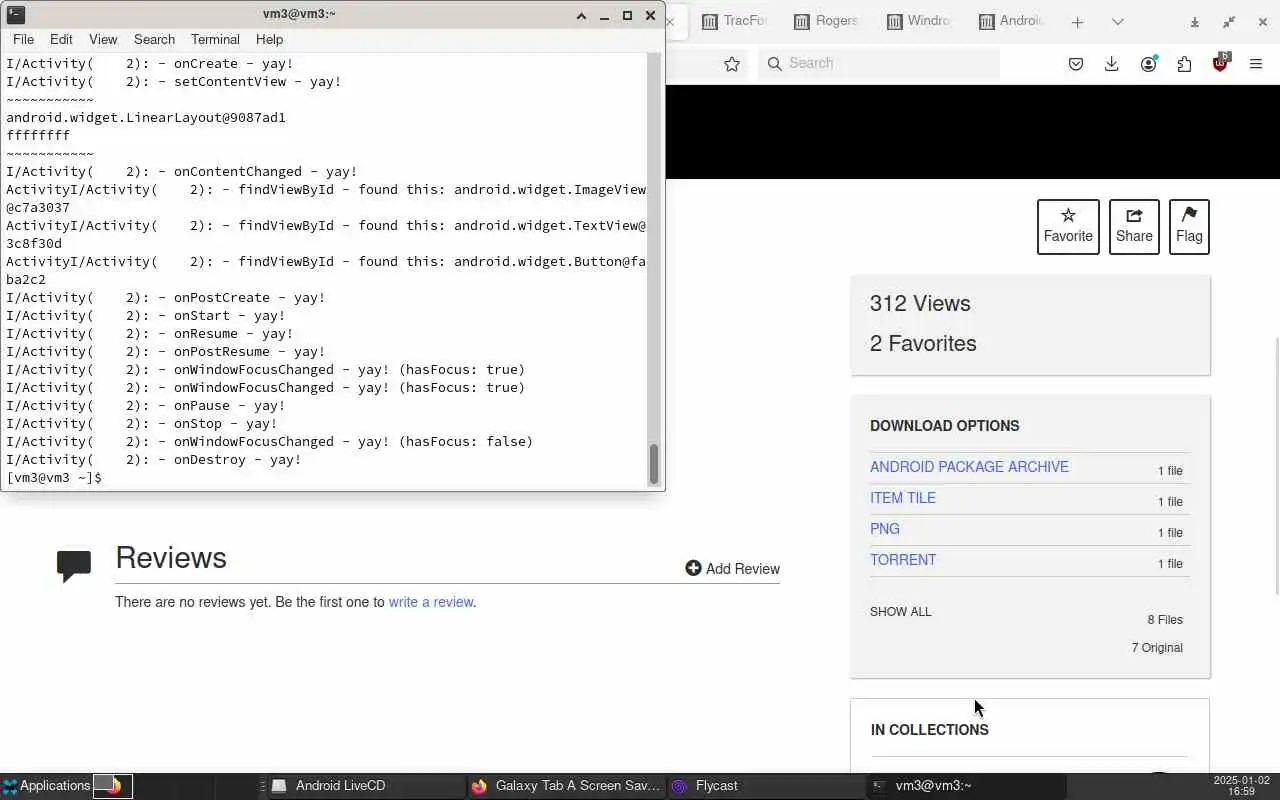This screenshot has height=800, width=1280.
Task: Open the Pocket save icon in Firefox
Action: point(1076,64)
